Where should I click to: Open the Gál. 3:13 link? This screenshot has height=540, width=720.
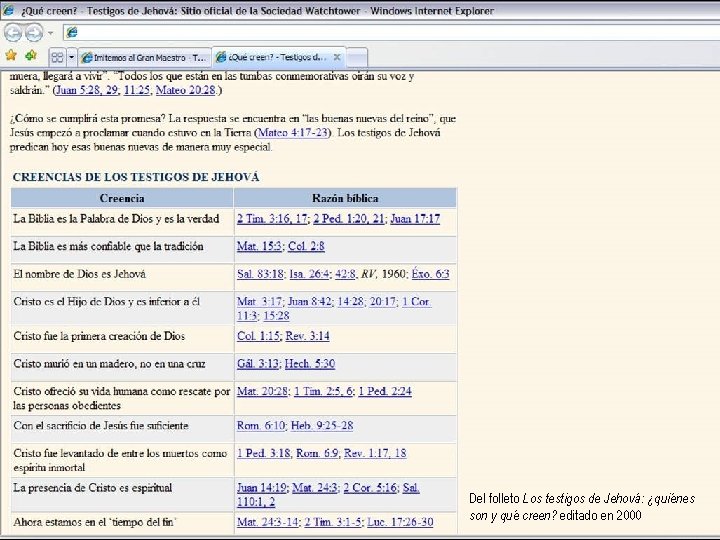258,364
